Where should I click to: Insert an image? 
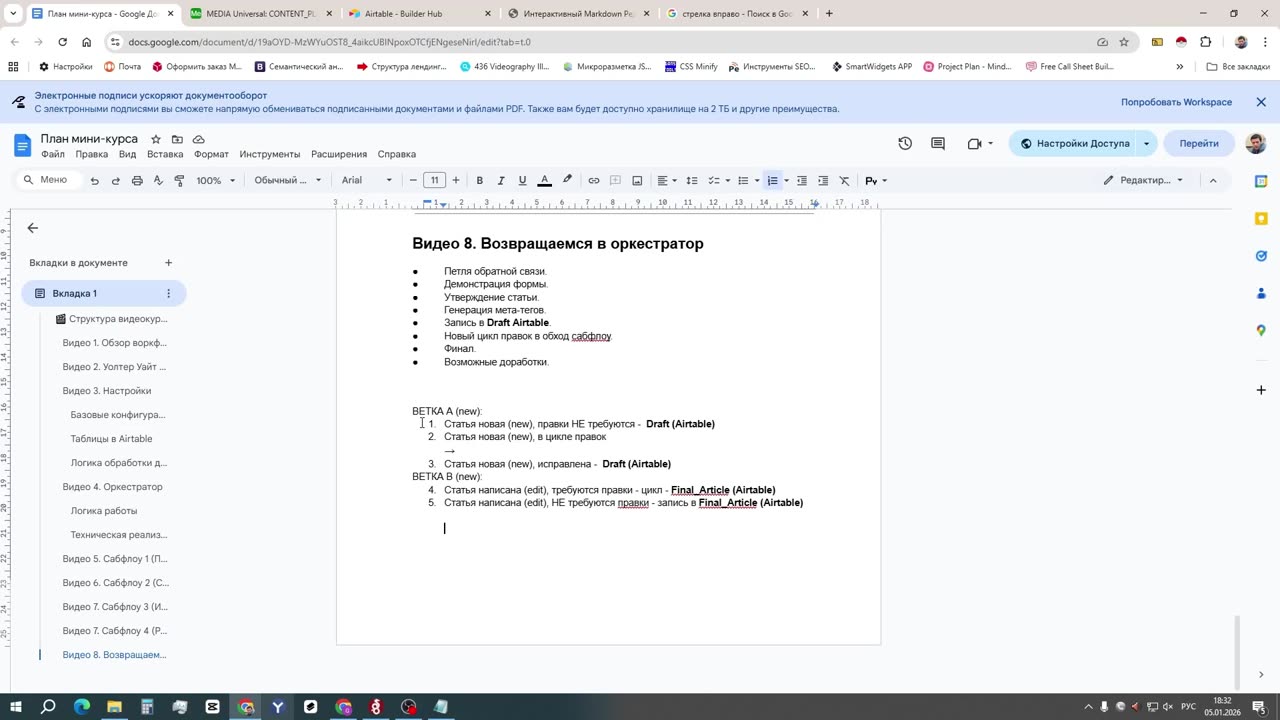[637, 181]
